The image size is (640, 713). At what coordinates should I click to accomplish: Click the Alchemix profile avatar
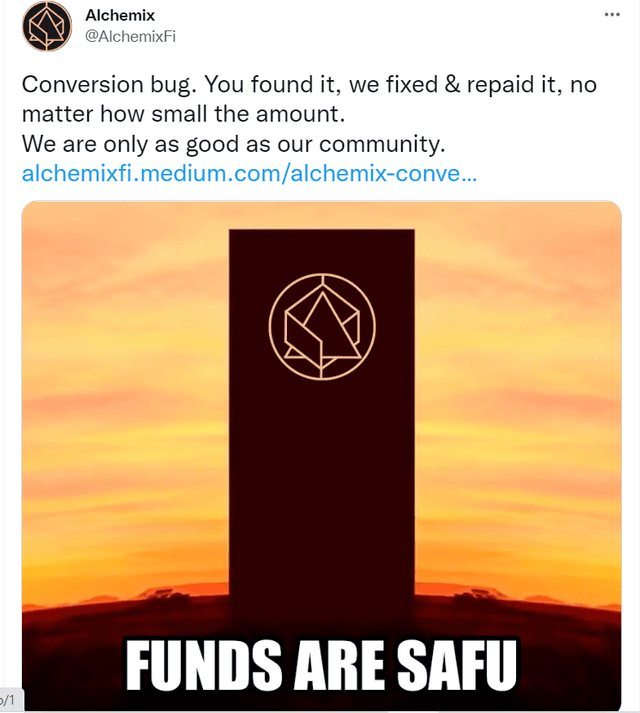tap(47, 27)
